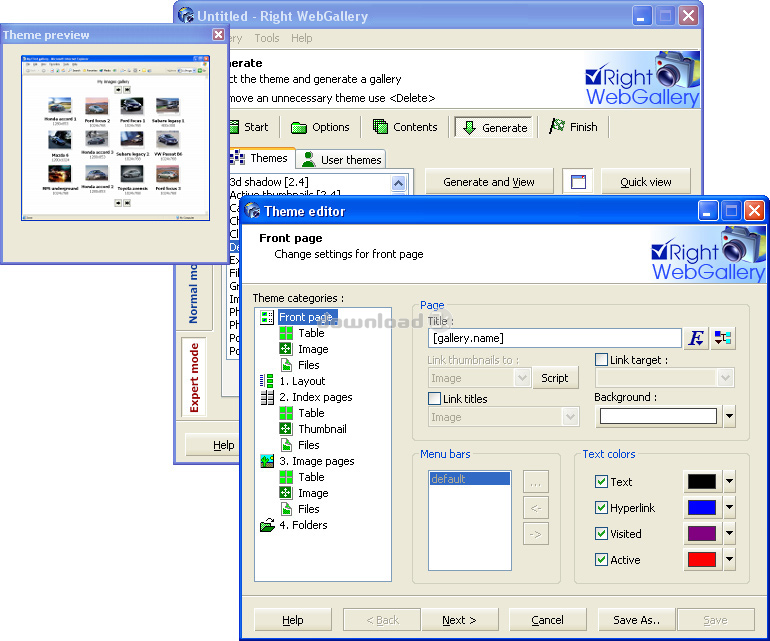Select the Front page Table tree item
The height and width of the screenshot is (641, 770).
(311, 333)
